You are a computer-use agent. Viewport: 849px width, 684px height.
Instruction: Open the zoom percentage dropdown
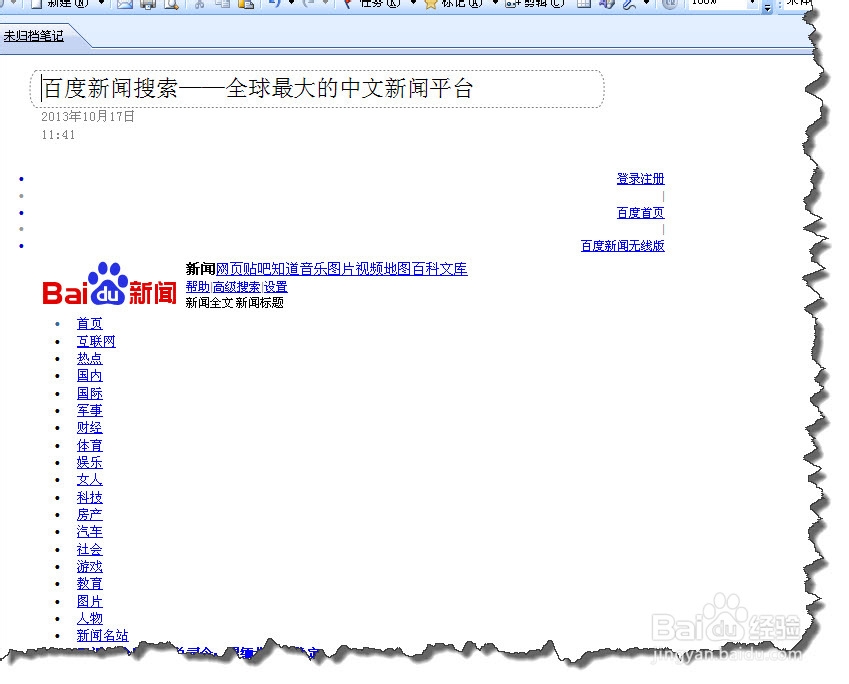click(752, 3)
